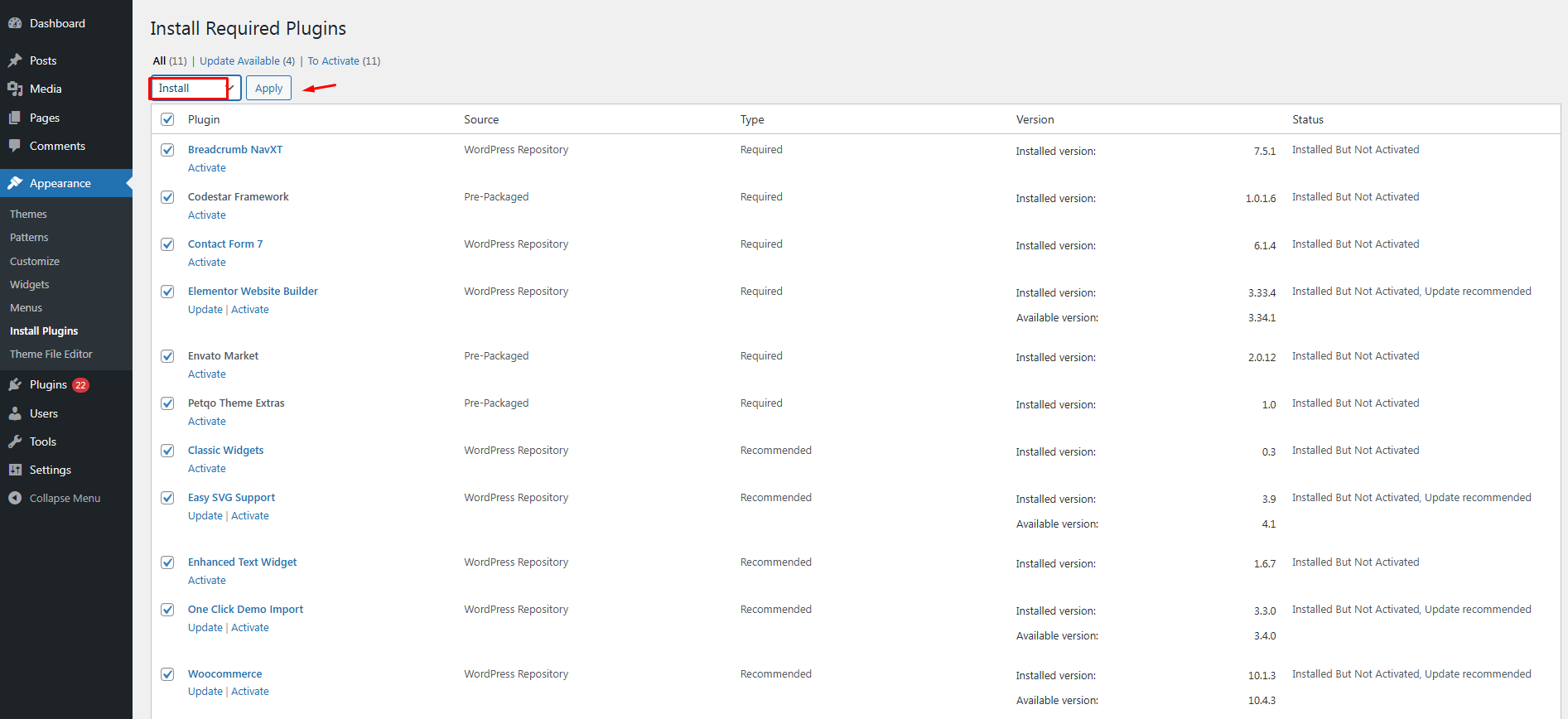Click the Pages icon in sidebar
Viewport: 1568px width, 719px height.
pyautogui.click(x=15, y=118)
